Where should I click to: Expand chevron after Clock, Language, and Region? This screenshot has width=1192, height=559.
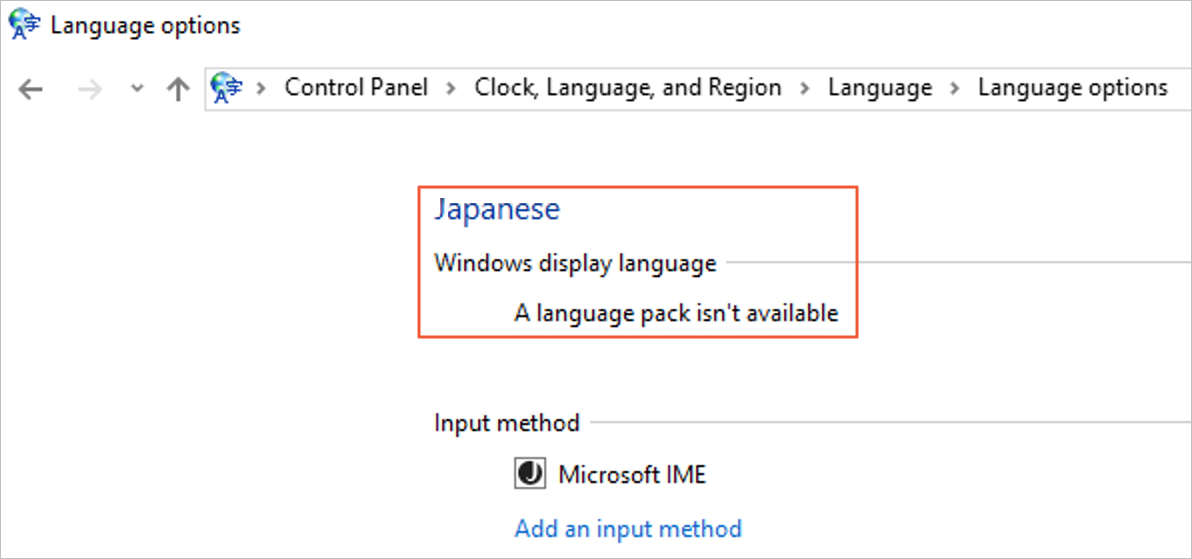[805, 88]
